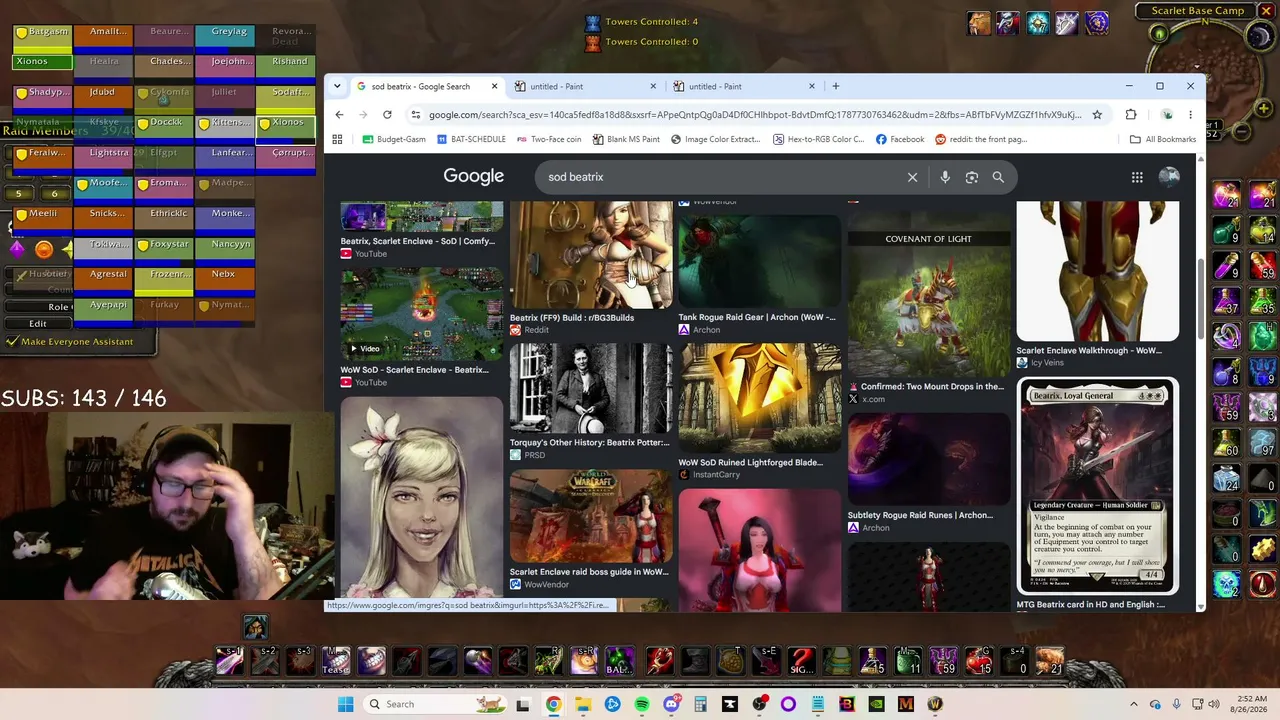Open the Chrome bookmarks apps grid icon
1280x720 pixels.
click(x=338, y=139)
